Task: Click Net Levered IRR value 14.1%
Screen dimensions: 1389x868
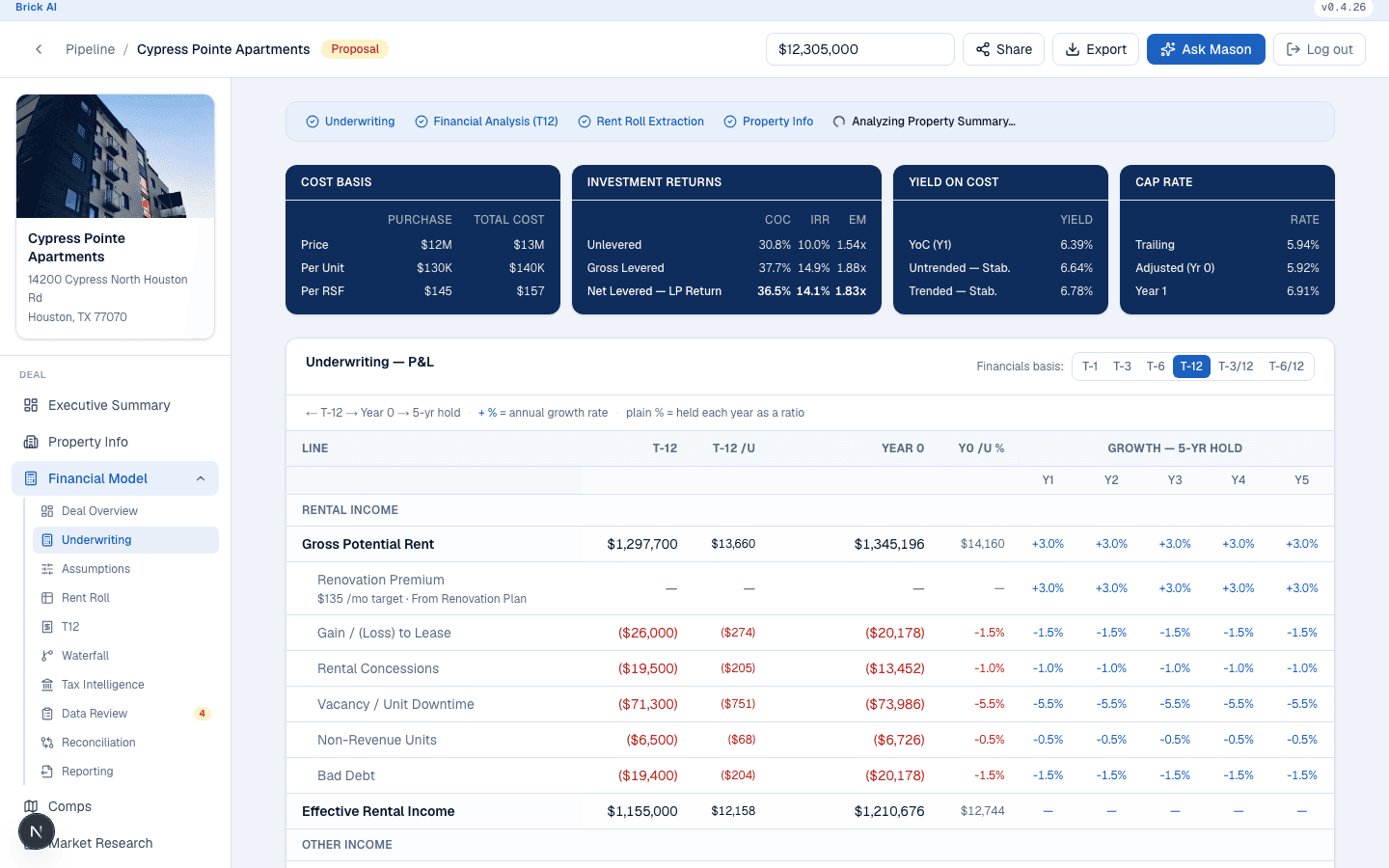Action: click(812, 291)
